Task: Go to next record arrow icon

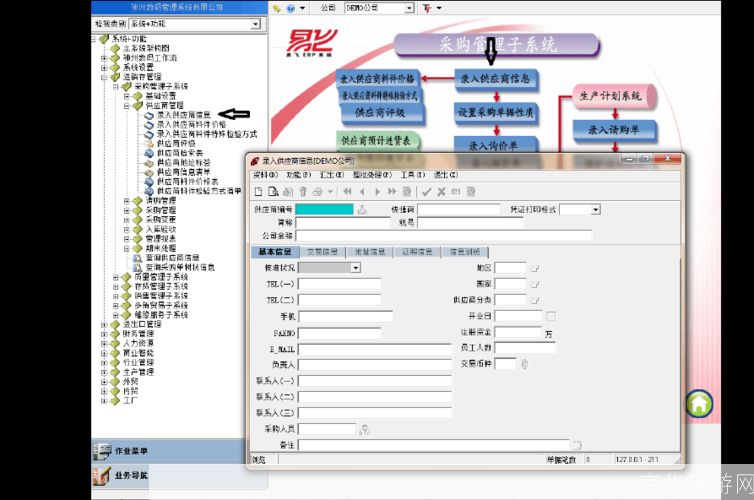Action: coord(377,192)
